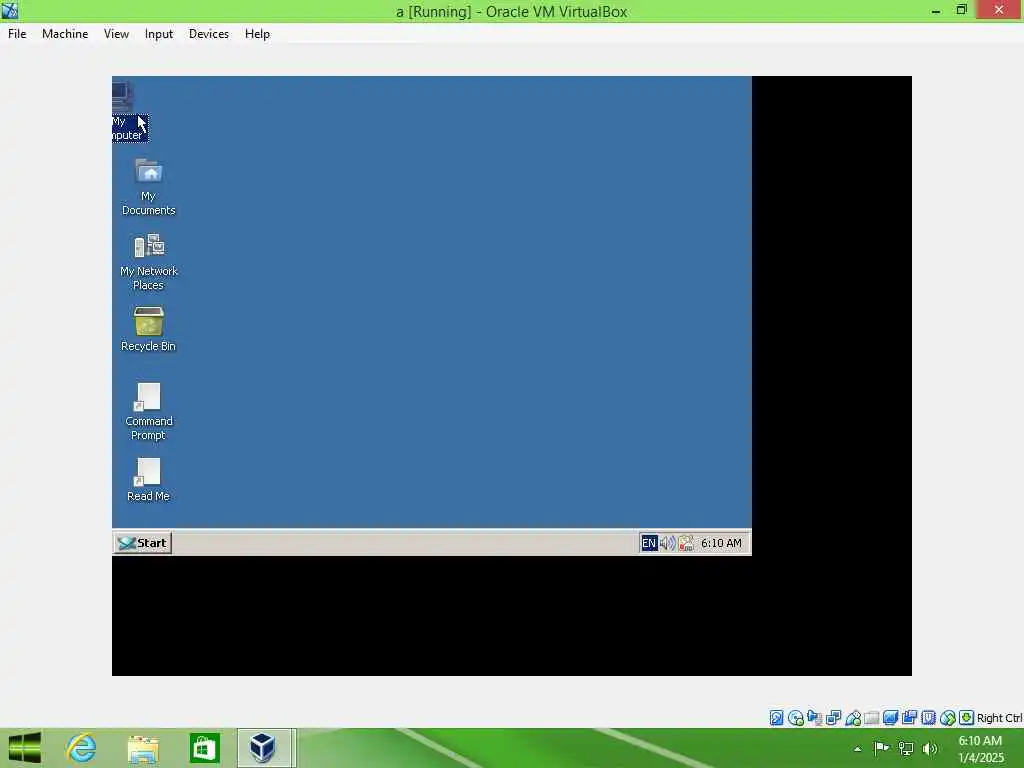Click the guest Start button
Viewport: 1024px width, 768px height.
click(142, 543)
